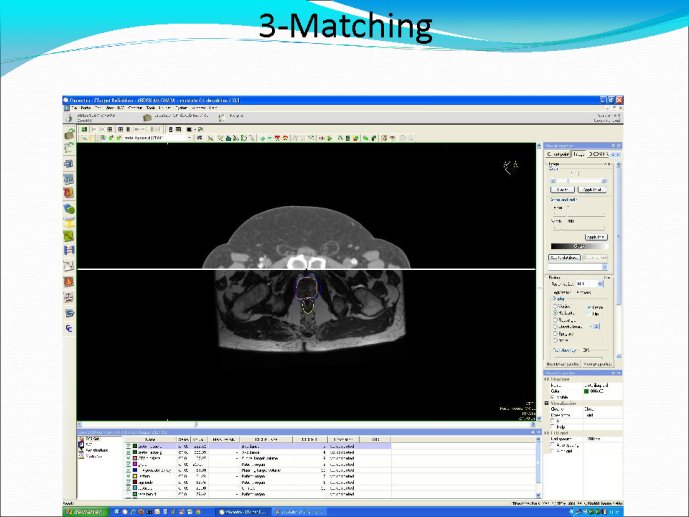Viewport: 689px width, 517px height.
Task: Open the File menu
Action: pos(75,108)
